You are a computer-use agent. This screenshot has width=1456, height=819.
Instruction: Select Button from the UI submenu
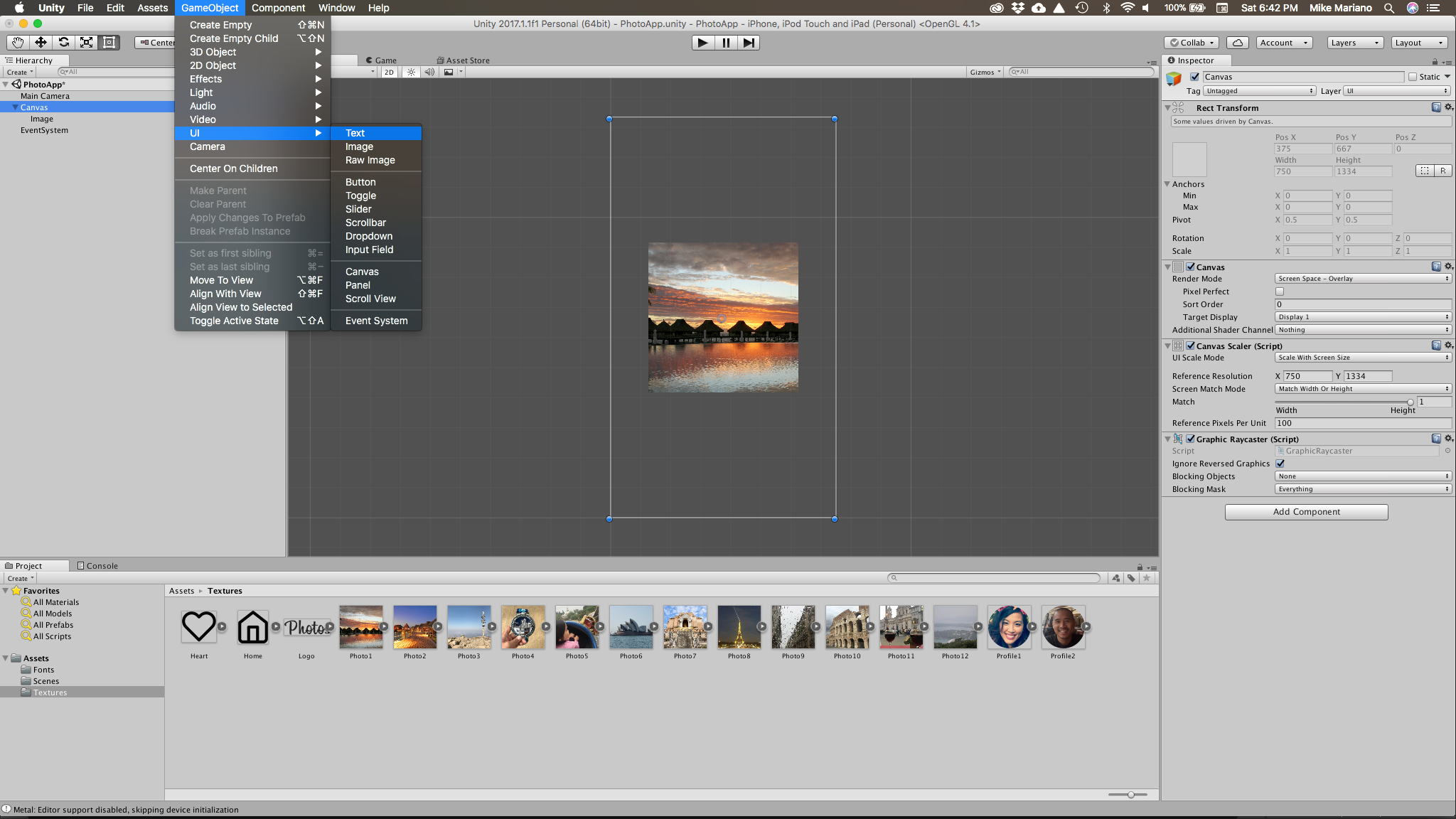click(360, 182)
